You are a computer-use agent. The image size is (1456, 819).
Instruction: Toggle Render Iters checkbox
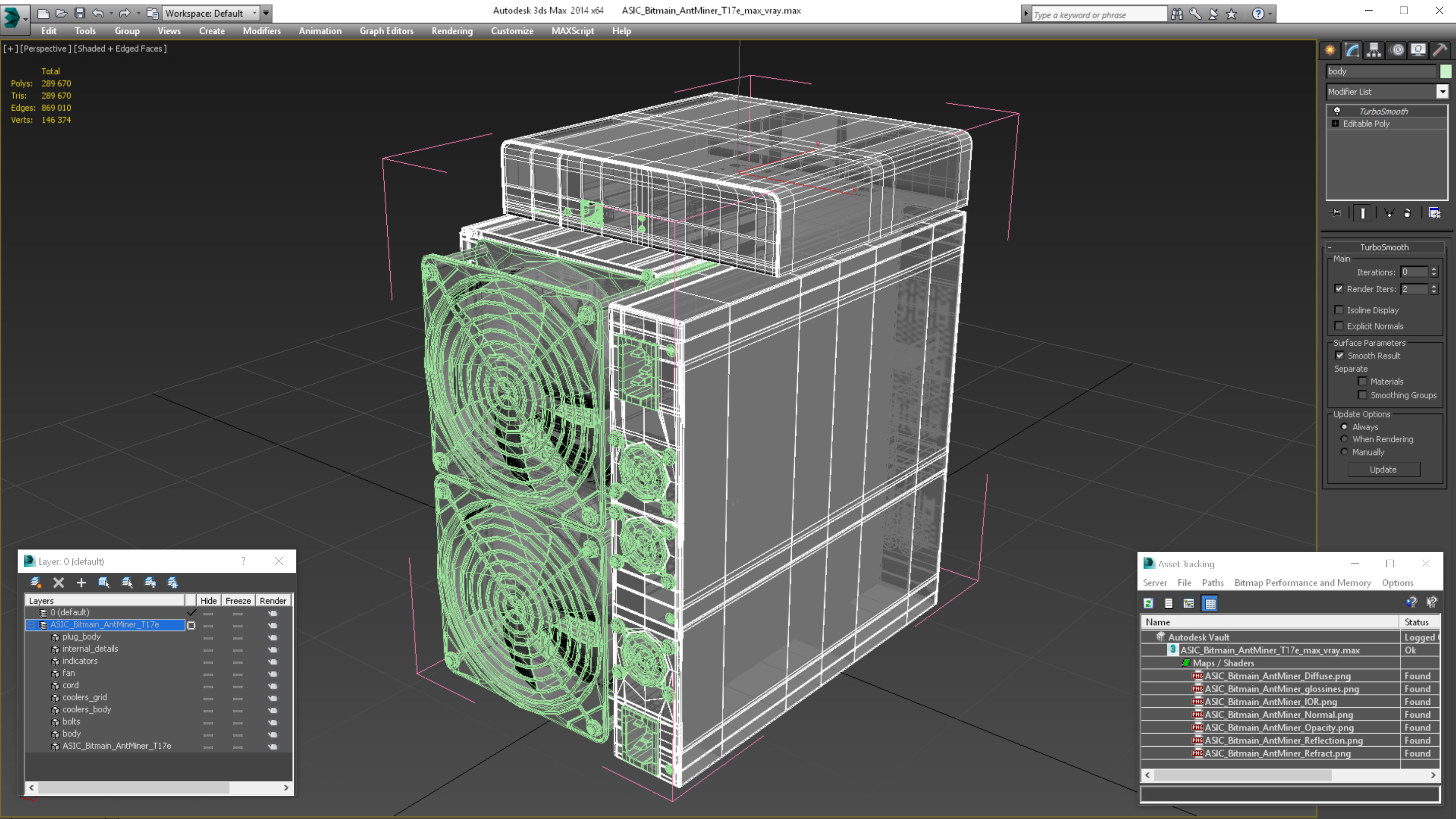point(1339,289)
